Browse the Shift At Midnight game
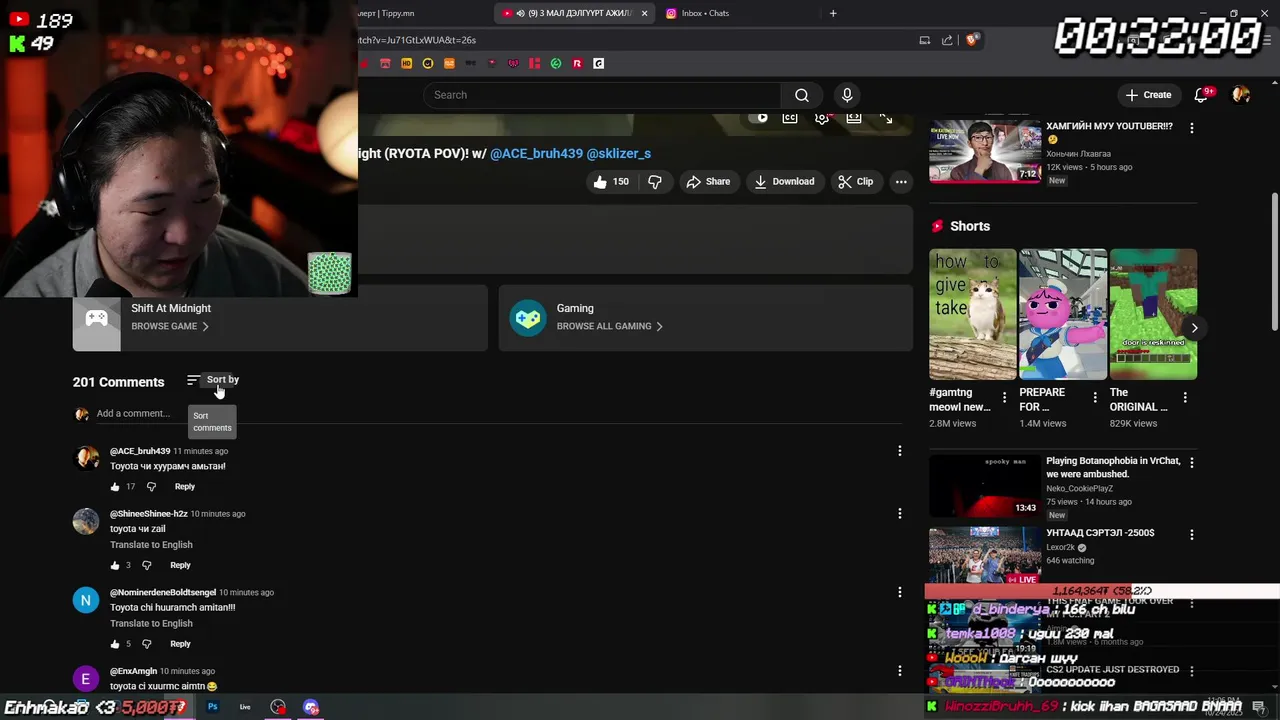This screenshot has height=720, width=1280. [x=170, y=327]
